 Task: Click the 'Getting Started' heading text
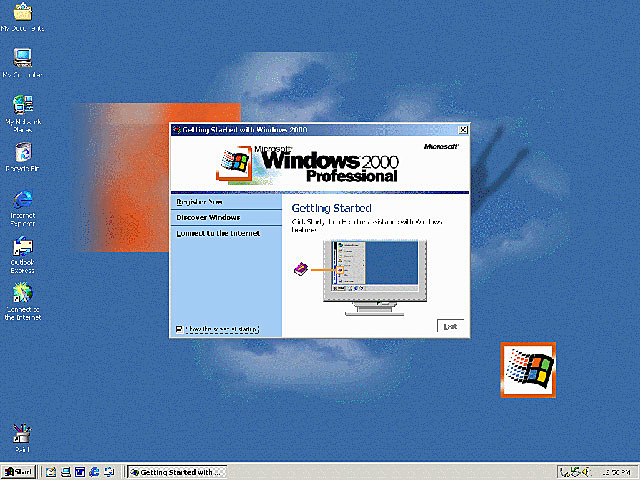tap(331, 208)
